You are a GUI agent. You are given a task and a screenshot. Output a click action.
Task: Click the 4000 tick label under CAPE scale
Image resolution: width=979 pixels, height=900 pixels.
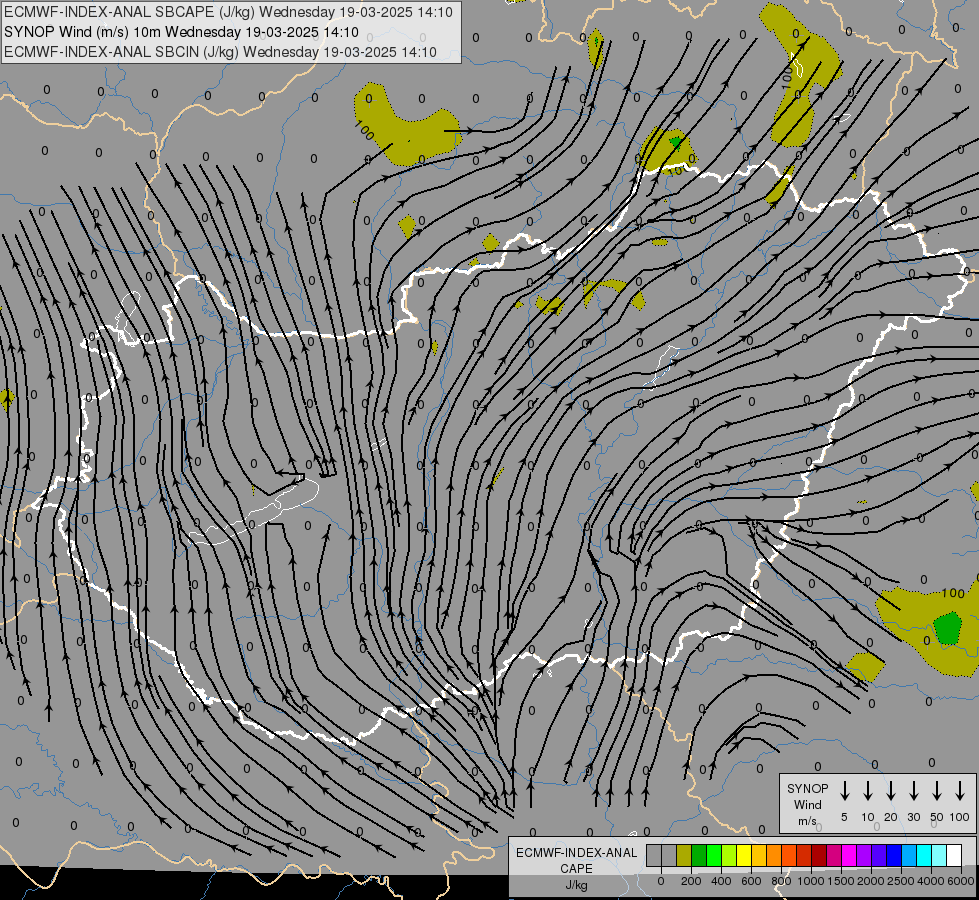(931, 881)
